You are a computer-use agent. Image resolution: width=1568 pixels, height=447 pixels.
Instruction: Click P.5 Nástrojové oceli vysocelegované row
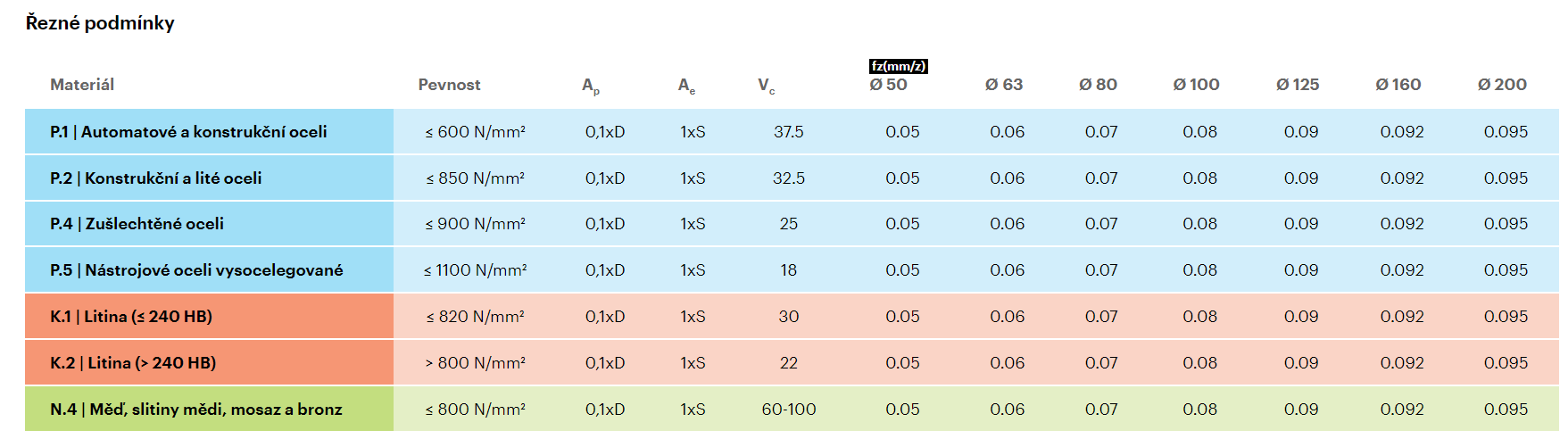coord(196,270)
